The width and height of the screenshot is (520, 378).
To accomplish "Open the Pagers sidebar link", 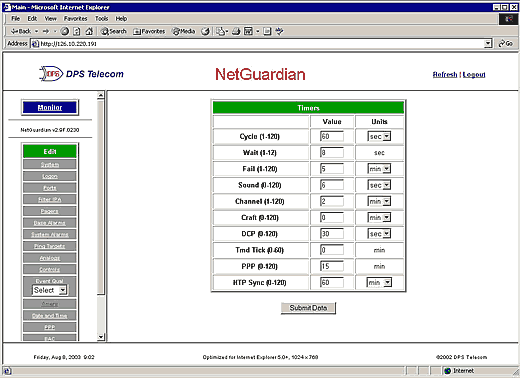I will [x=50, y=211].
